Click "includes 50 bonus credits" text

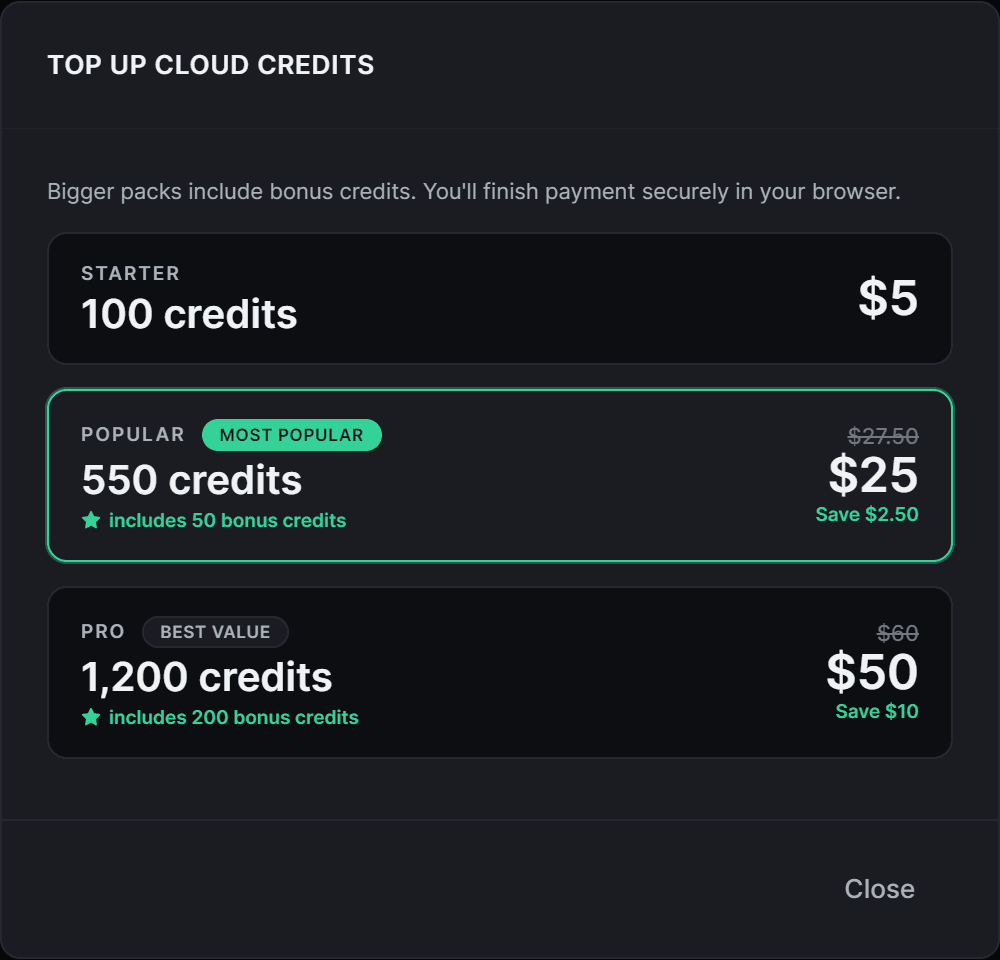[227, 521]
